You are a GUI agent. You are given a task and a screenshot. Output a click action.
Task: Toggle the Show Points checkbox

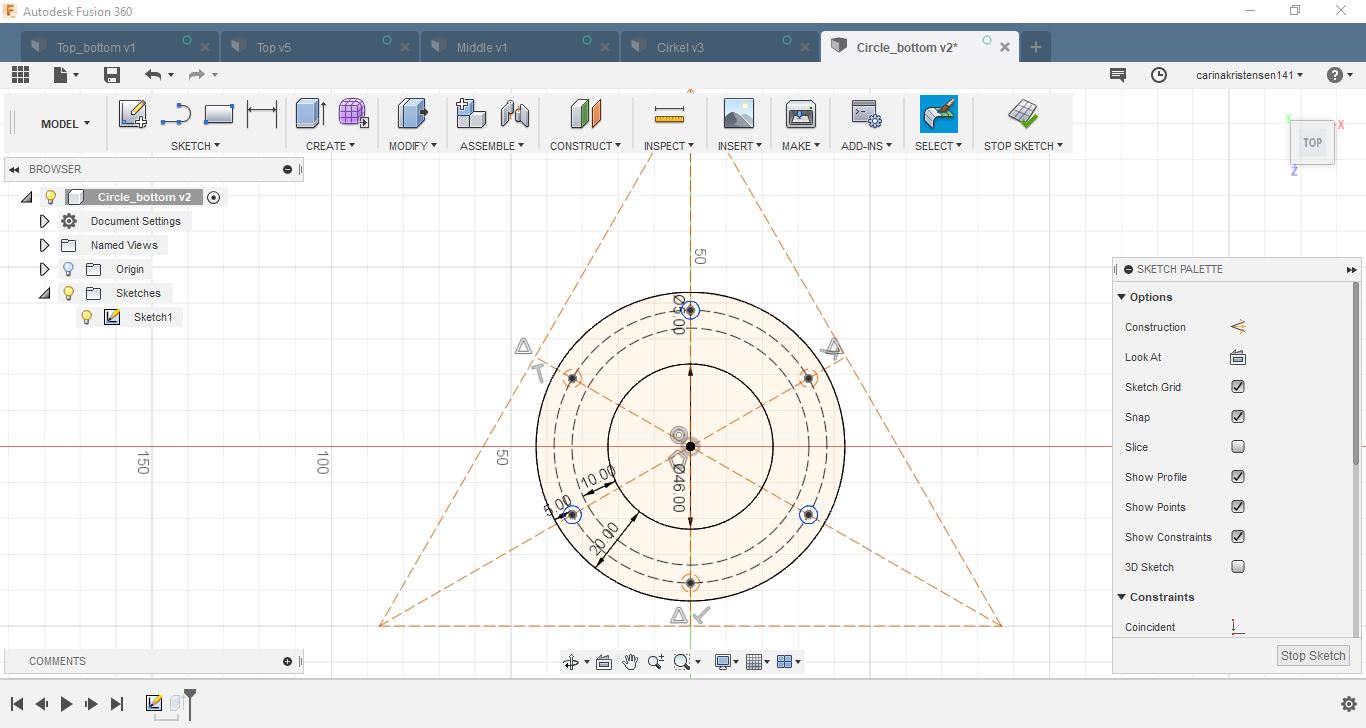pyautogui.click(x=1238, y=507)
